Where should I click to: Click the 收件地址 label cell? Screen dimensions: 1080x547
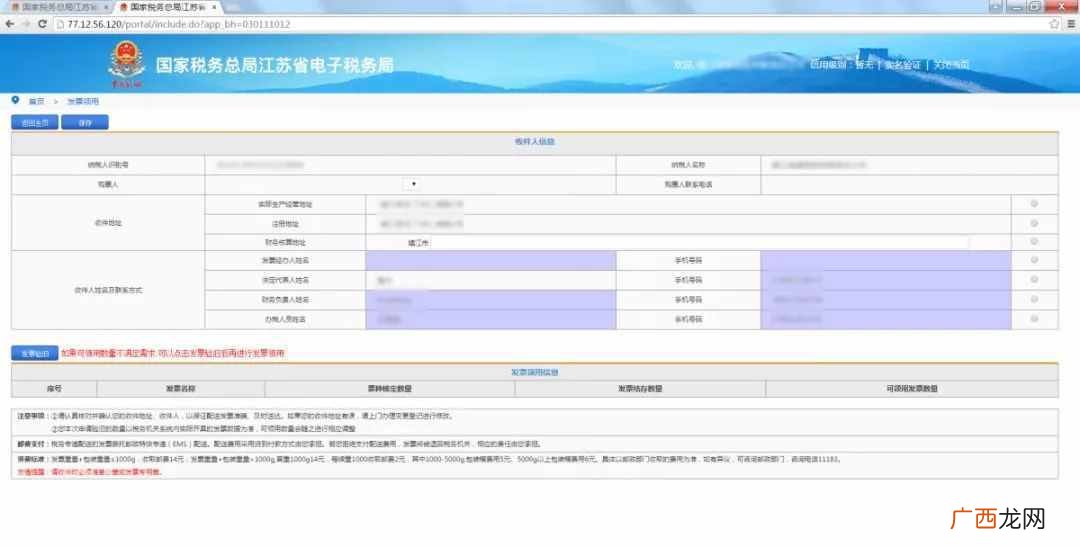pos(108,223)
